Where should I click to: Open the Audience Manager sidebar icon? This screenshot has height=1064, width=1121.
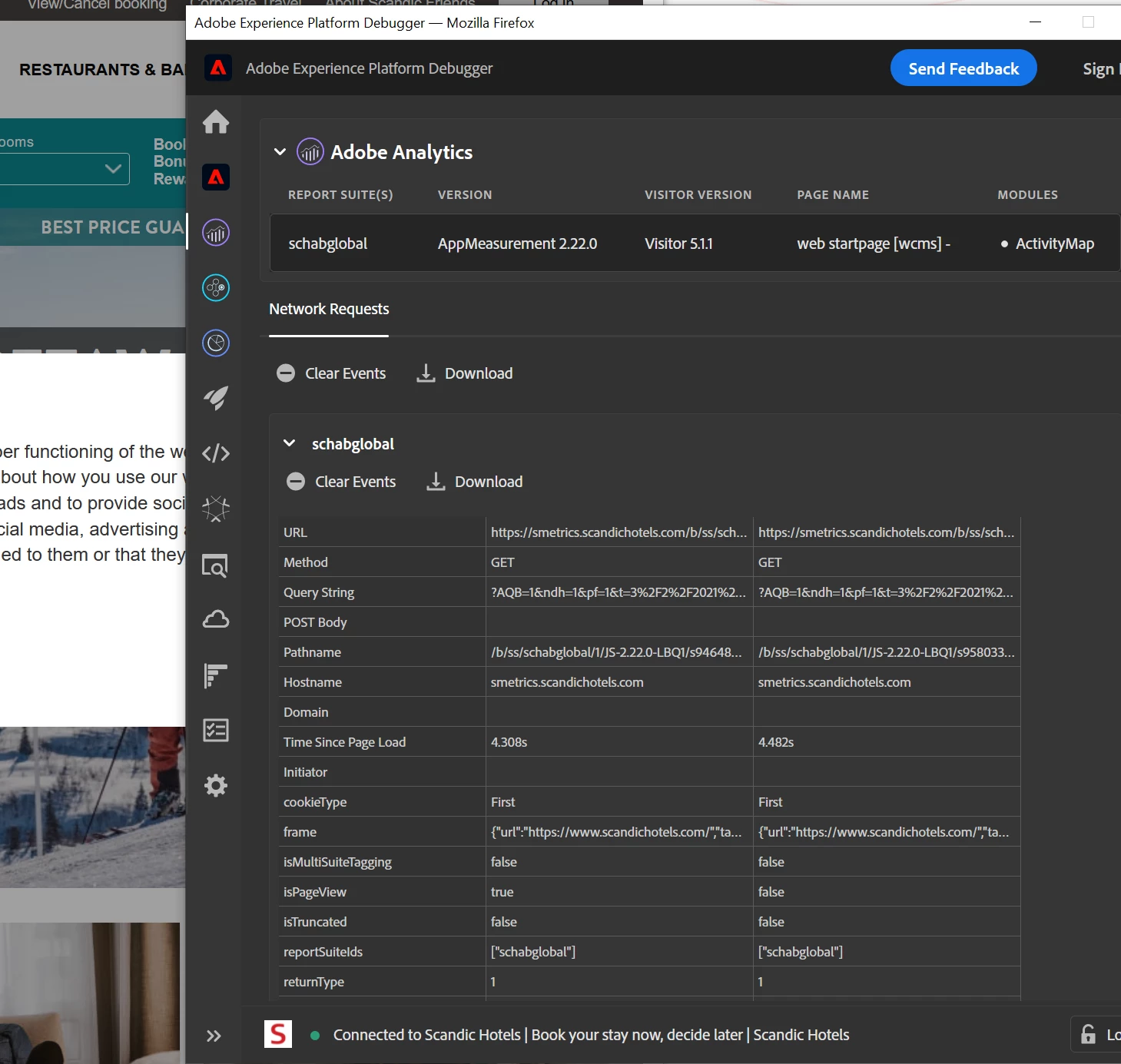pyautogui.click(x=216, y=343)
